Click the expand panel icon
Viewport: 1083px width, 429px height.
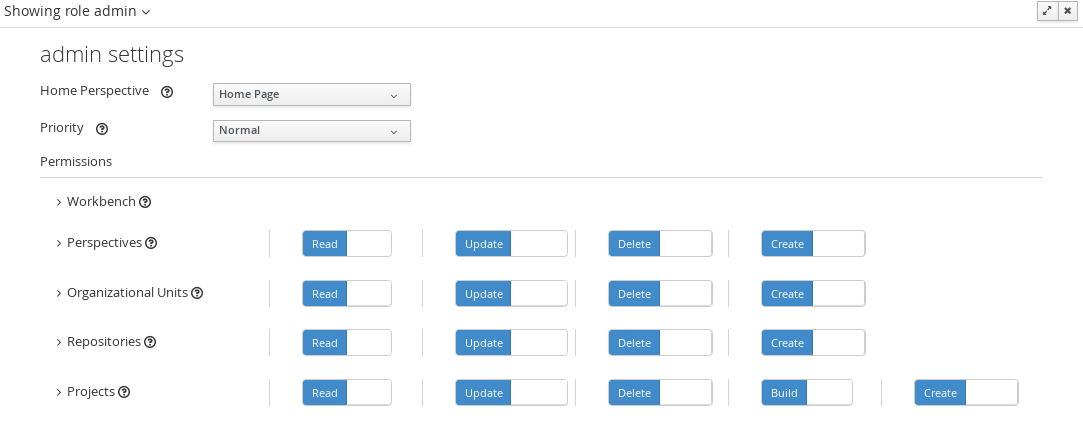[x=1047, y=10]
